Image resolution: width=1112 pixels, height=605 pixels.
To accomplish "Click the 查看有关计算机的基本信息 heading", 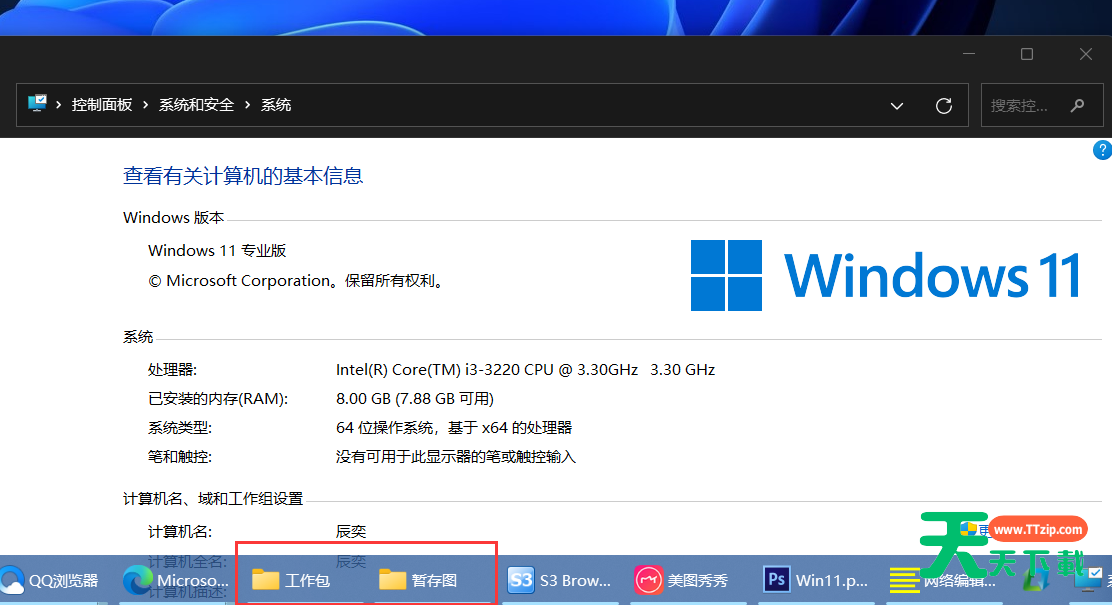I will (x=242, y=176).
